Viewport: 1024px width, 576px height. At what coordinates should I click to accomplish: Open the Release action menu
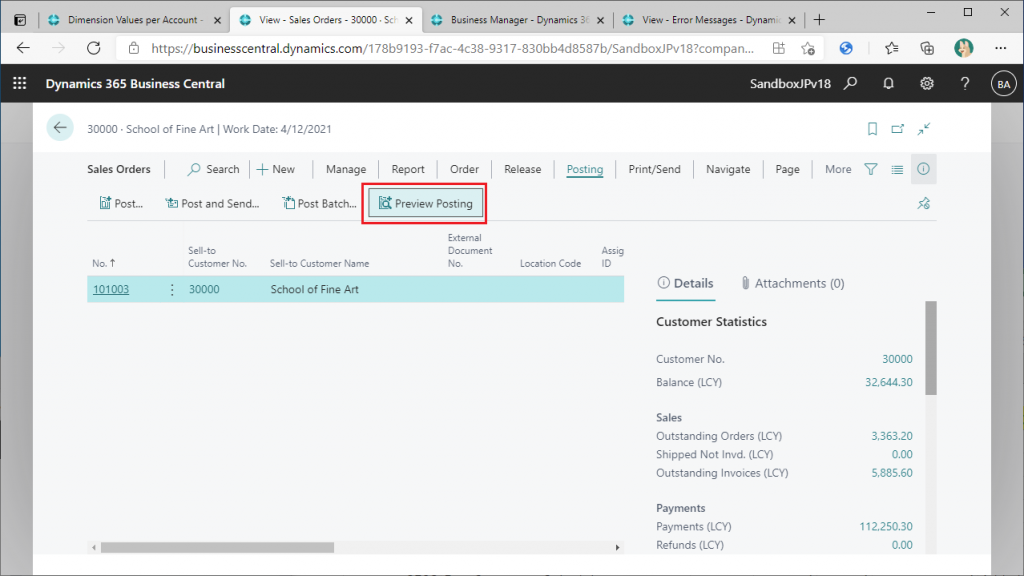pyautogui.click(x=522, y=169)
